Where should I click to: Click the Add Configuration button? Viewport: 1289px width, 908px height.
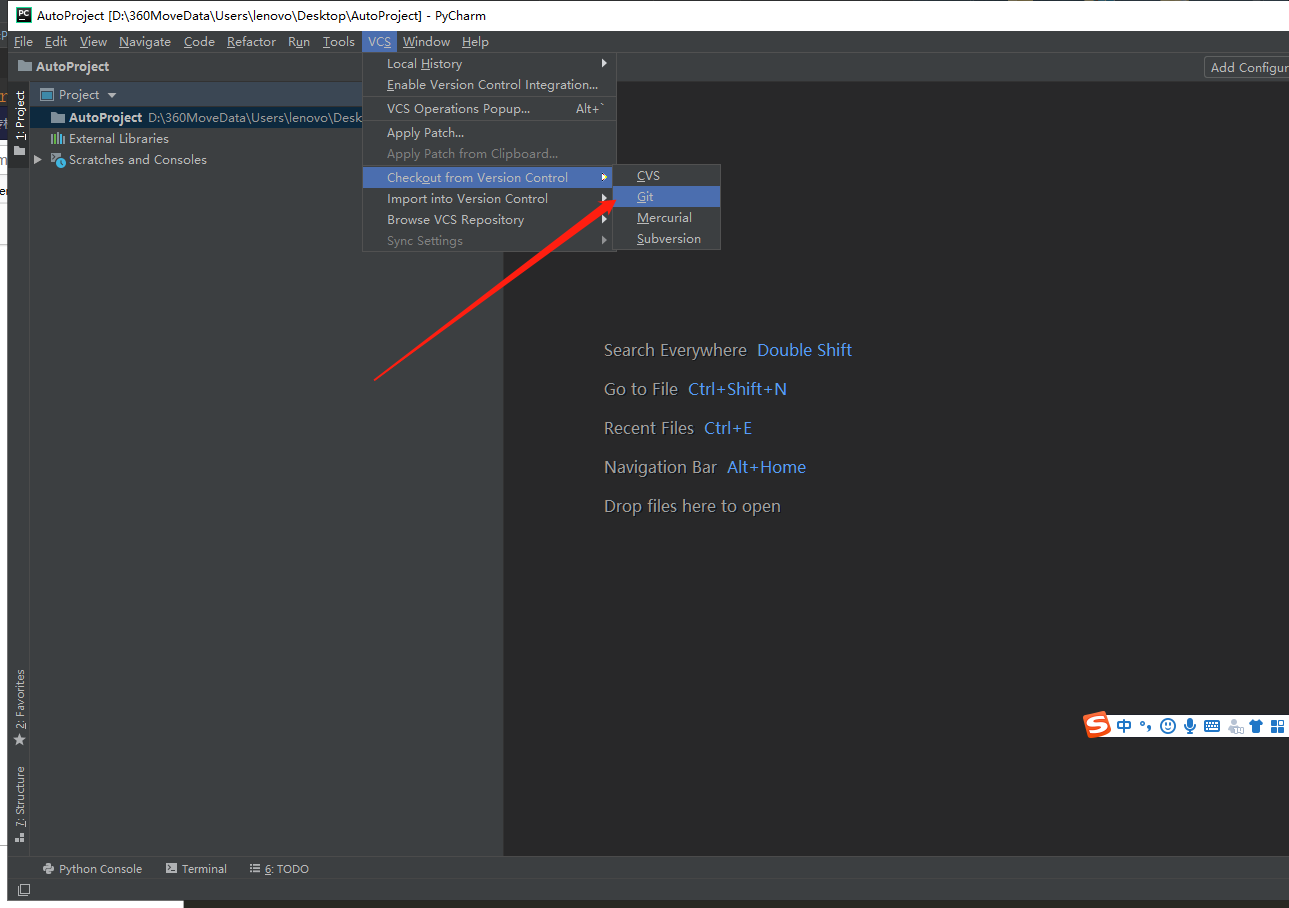coord(1247,67)
